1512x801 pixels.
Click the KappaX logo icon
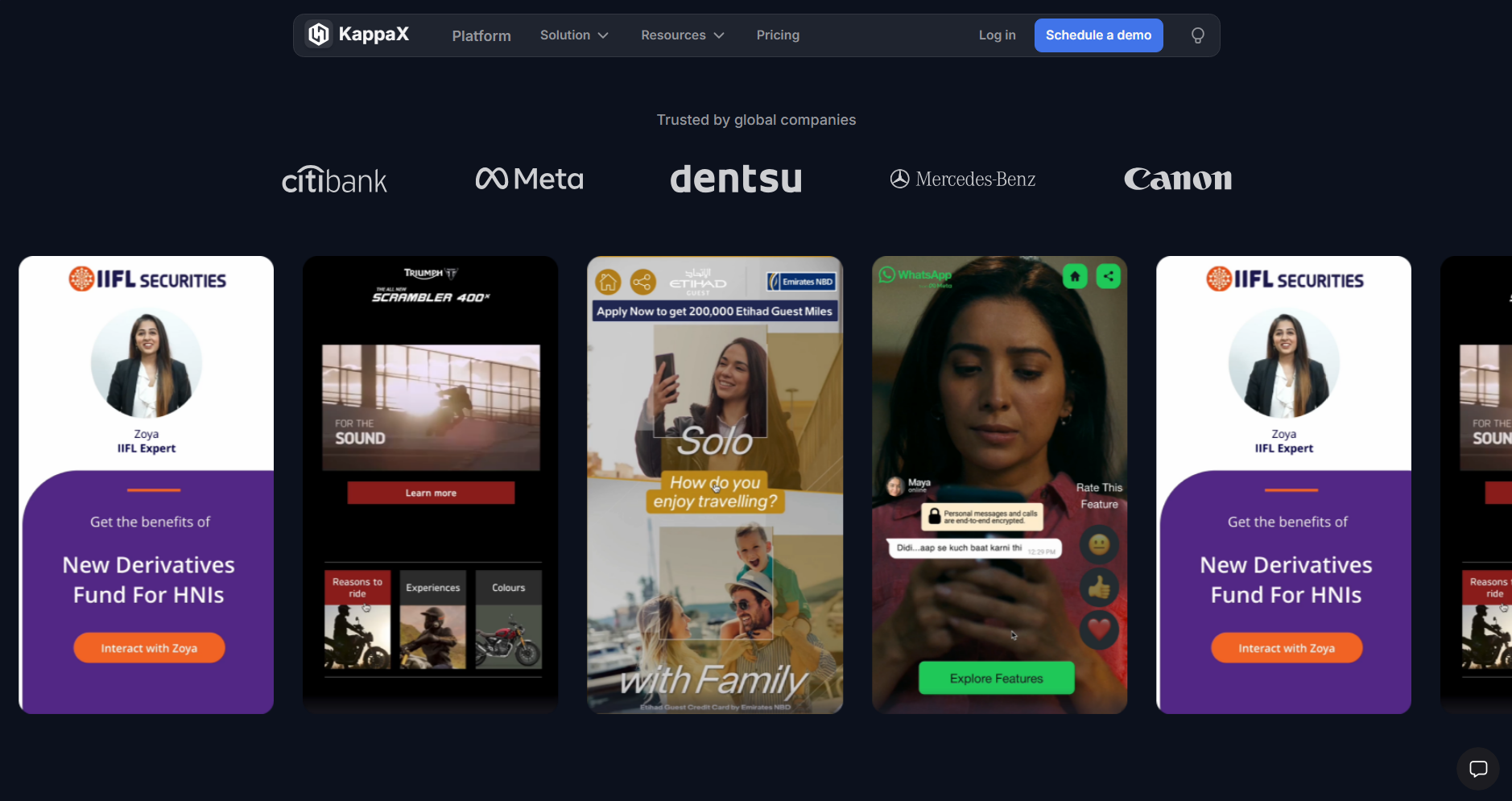[x=319, y=35]
